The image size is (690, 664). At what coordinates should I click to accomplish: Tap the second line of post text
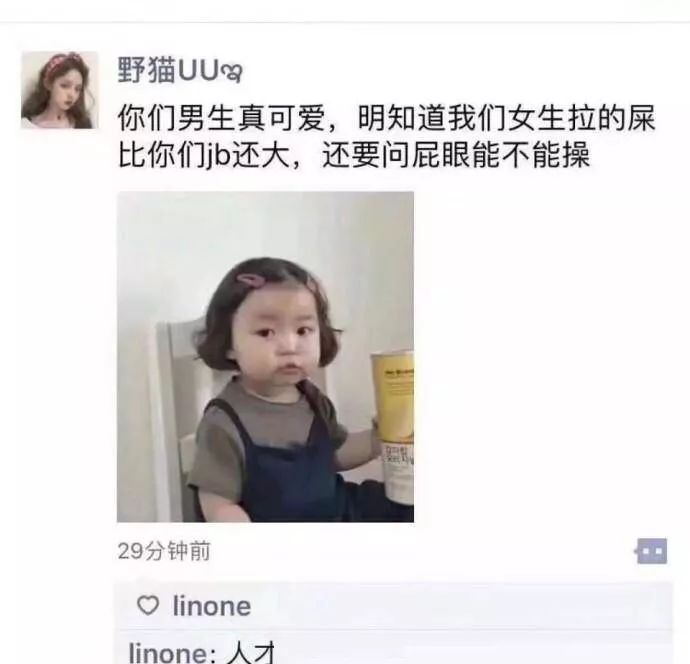tap(354, 155)
